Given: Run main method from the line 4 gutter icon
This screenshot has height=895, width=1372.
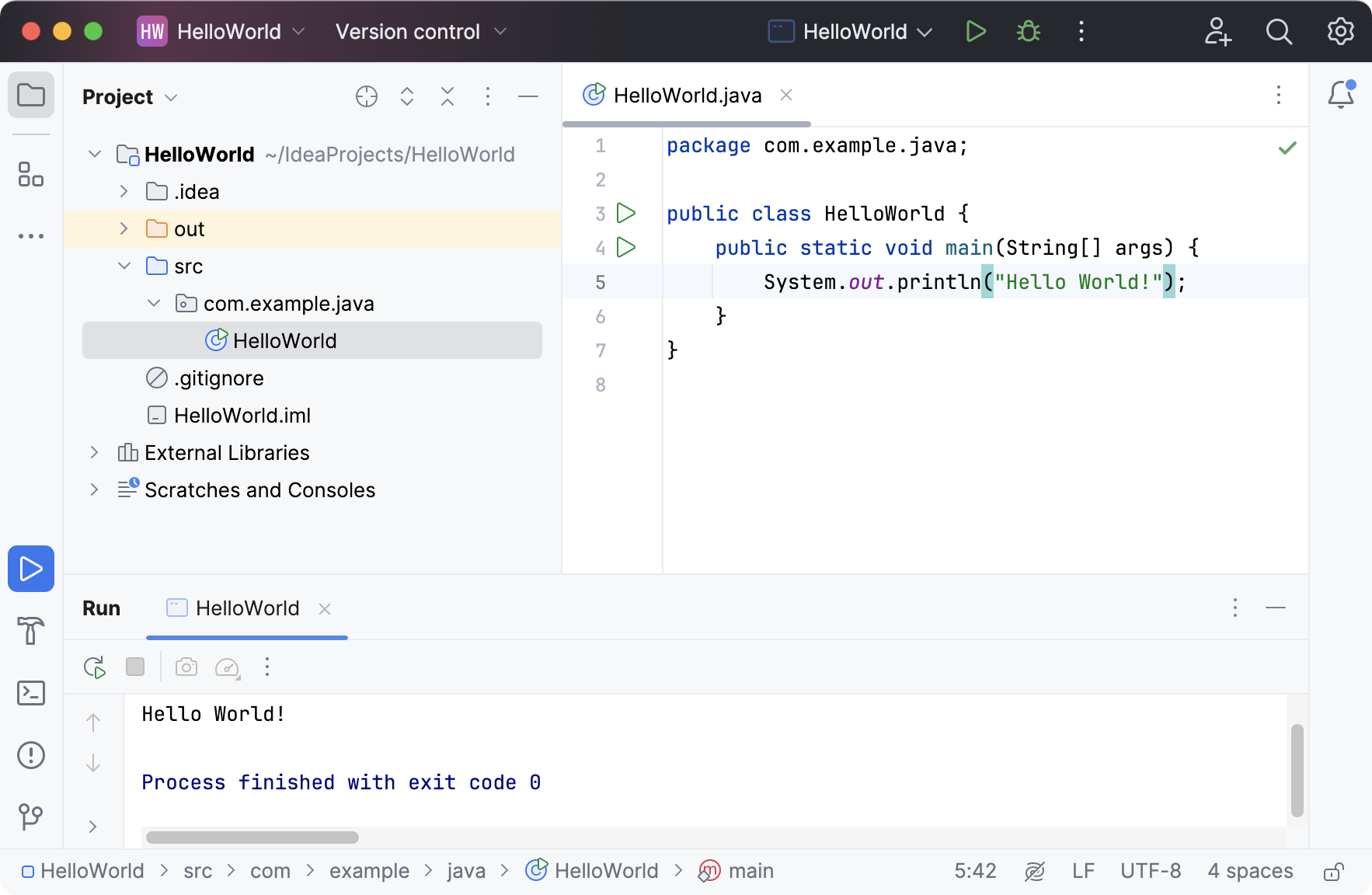Looking at the screenshot, I should tap(625, 247).
